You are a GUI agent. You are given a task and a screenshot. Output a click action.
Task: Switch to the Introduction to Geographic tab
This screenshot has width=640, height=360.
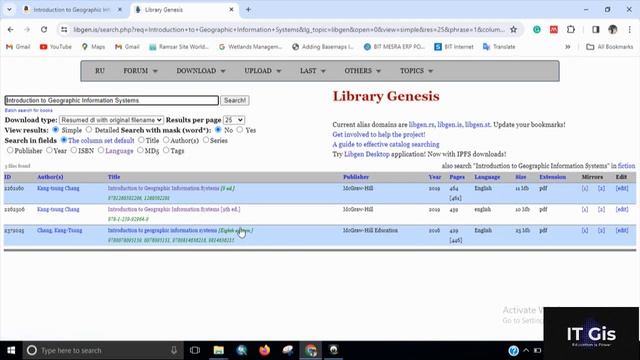72,10
